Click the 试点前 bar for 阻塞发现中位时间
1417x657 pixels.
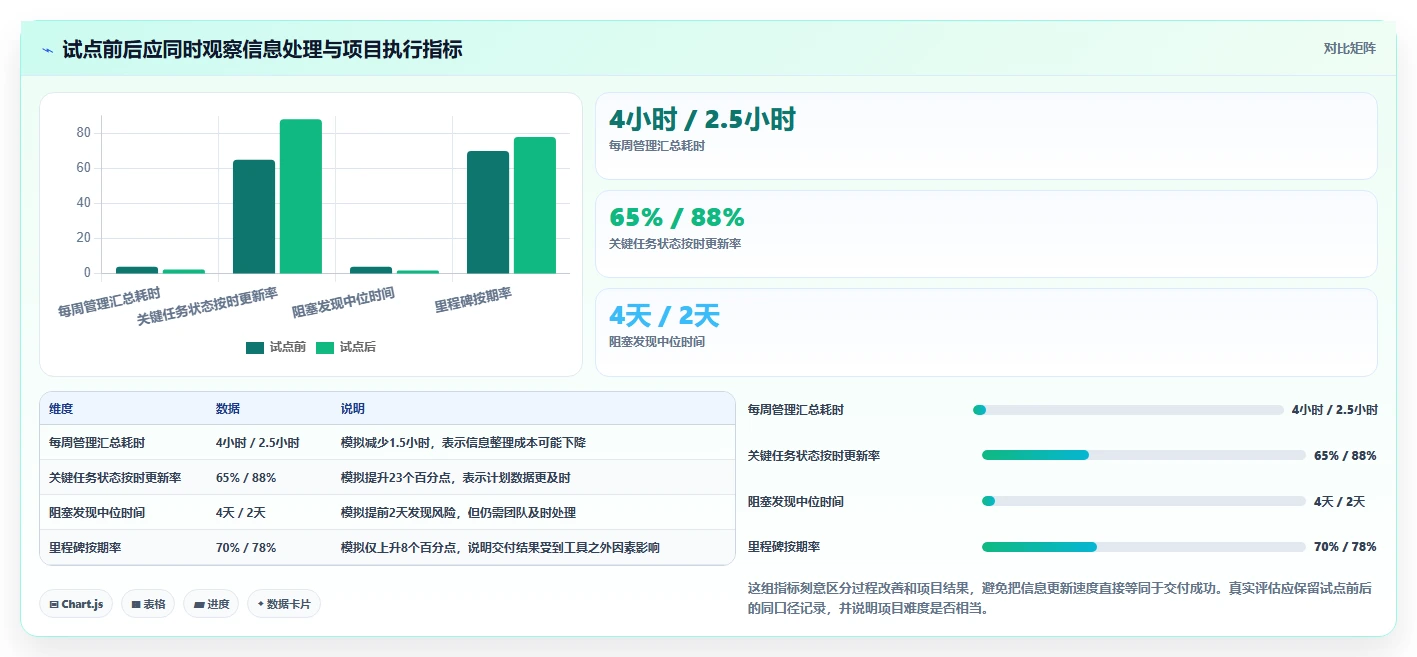point(371,270)
